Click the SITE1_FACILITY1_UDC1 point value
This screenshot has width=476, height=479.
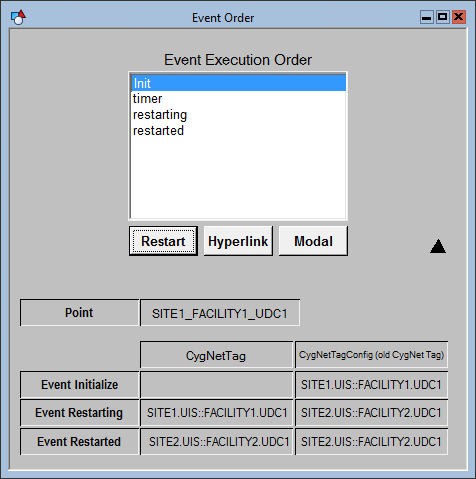click(x=220, y=313)
